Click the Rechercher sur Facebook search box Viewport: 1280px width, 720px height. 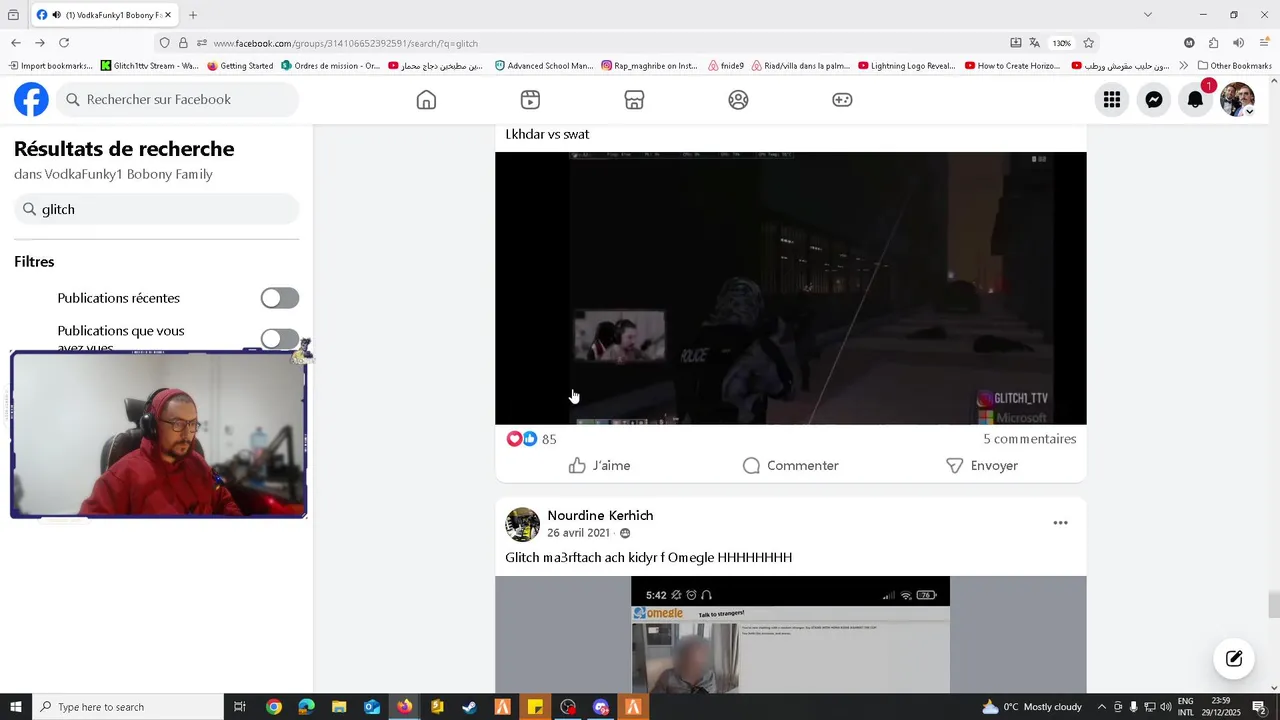point(176,99)
